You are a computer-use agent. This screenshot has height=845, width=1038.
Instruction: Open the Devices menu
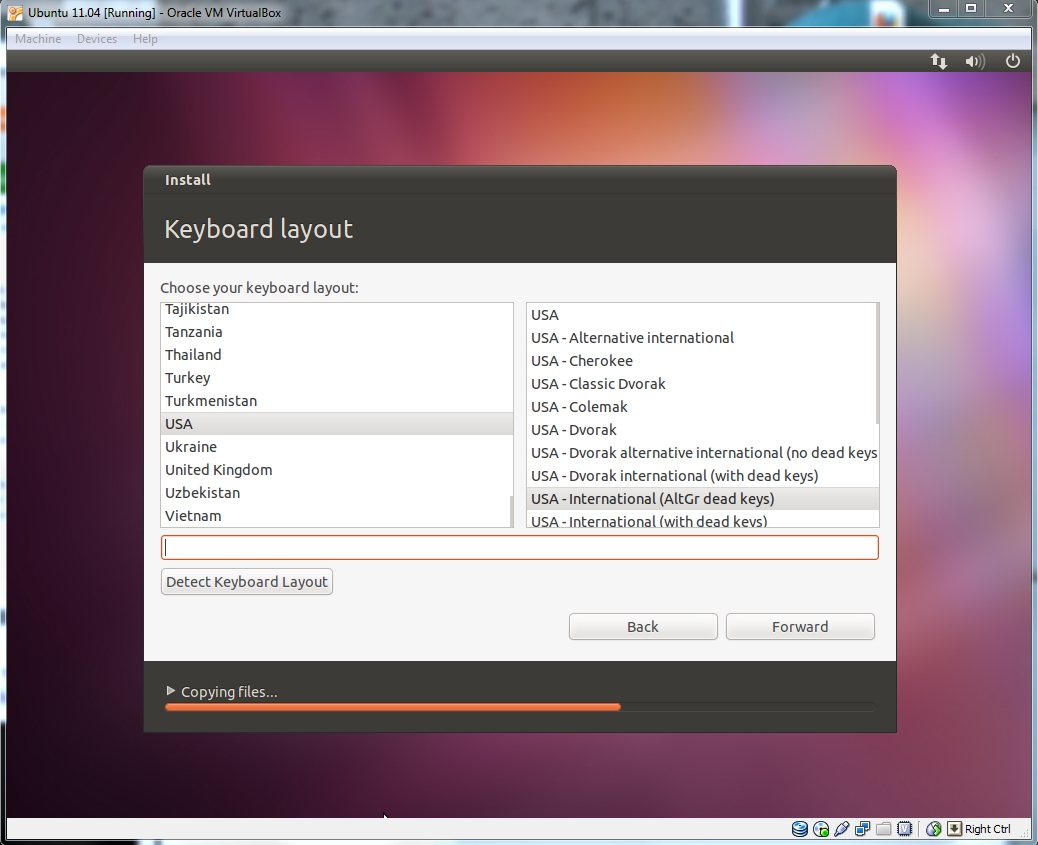click(x=97, y=39)
